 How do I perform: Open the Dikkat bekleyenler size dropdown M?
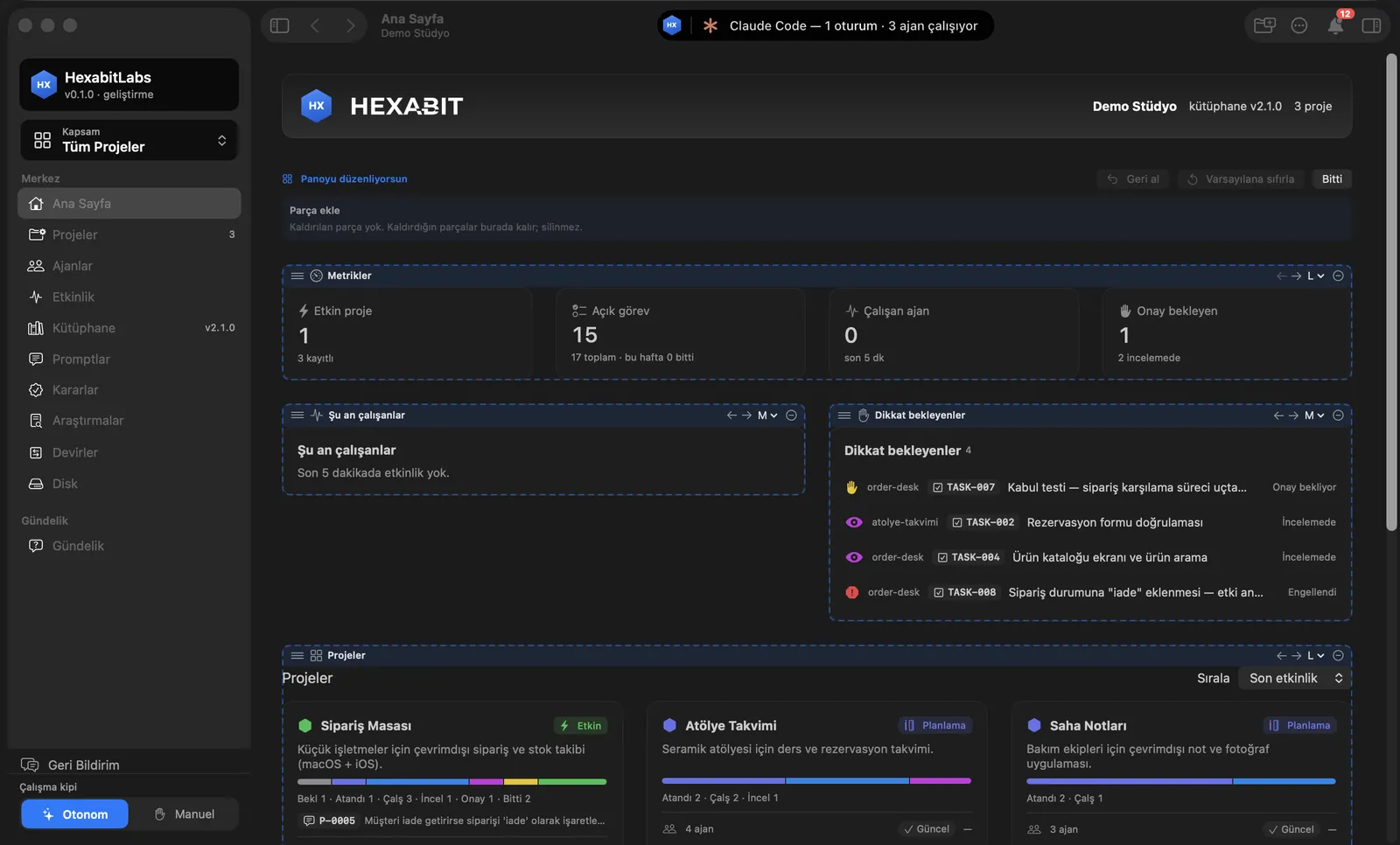[x=1314, y=416]
